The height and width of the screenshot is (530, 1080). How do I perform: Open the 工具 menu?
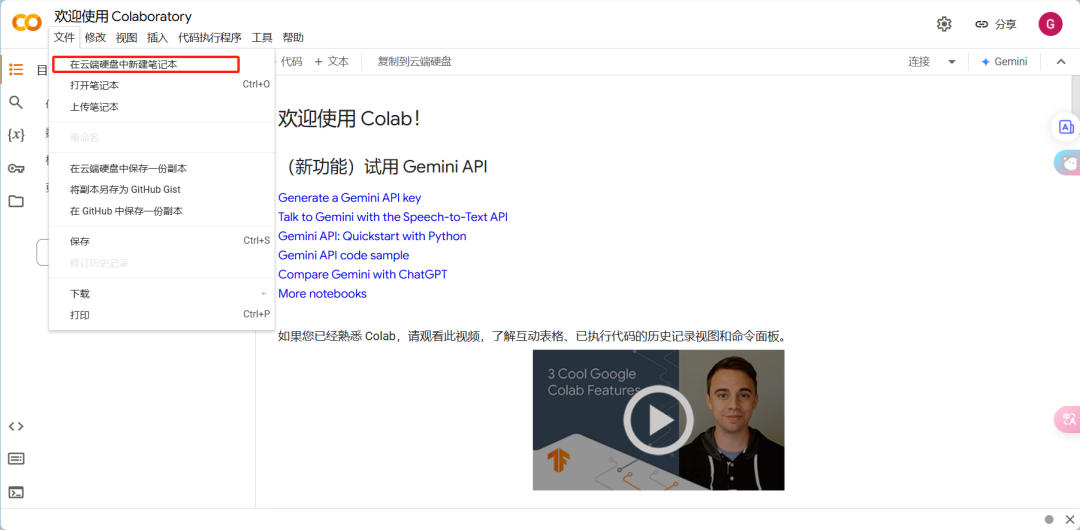tap(262, 37)
